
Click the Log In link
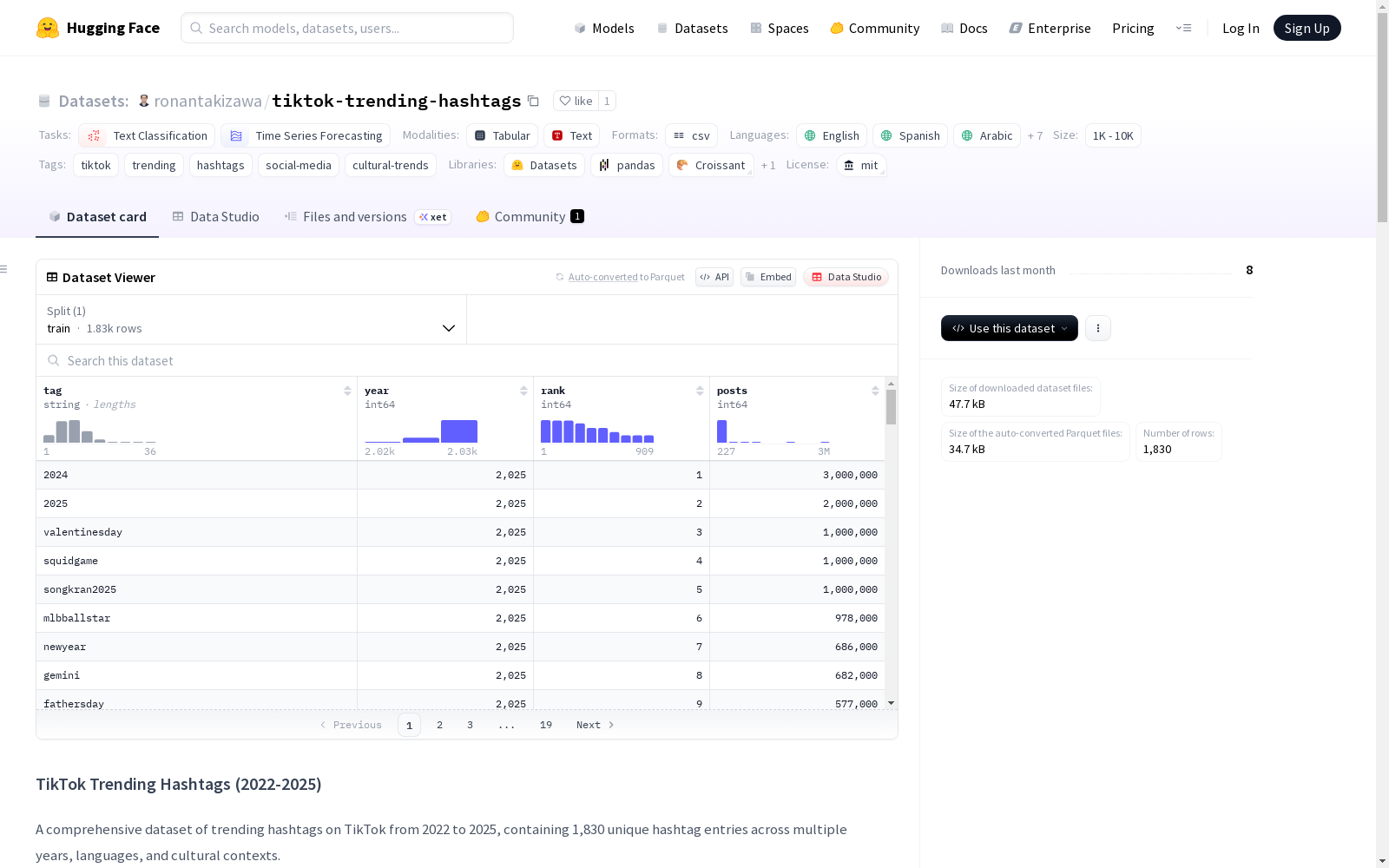pos(1241,28)
